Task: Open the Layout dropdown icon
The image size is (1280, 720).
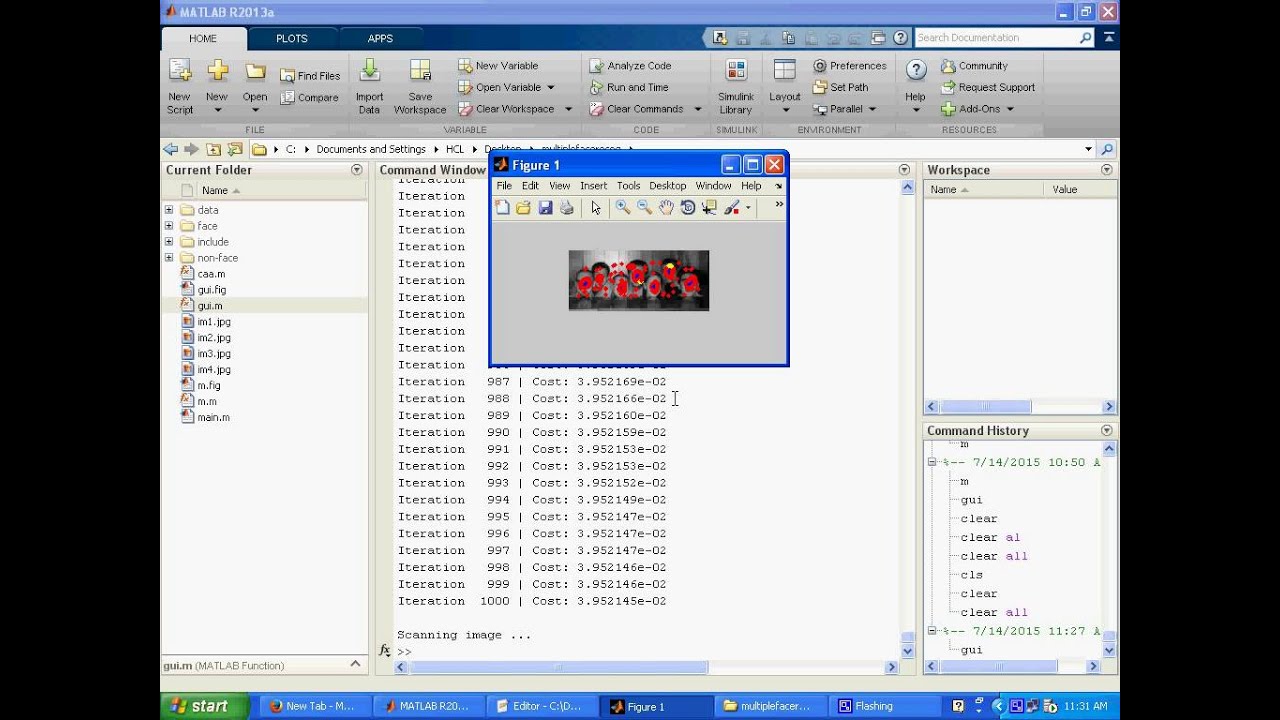Action: (785, 70)
